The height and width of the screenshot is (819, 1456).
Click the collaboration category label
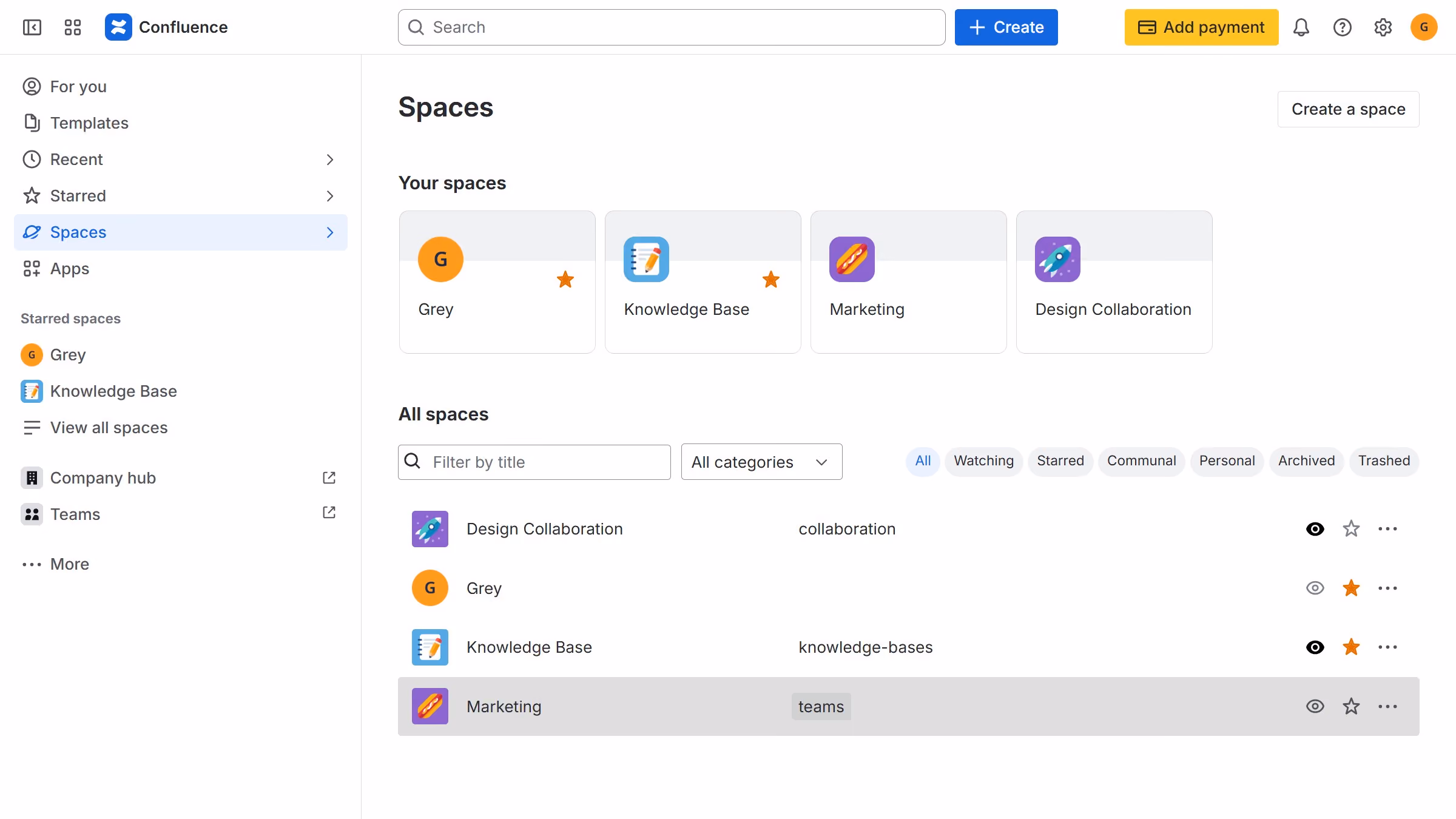click(x=847, y=529)
